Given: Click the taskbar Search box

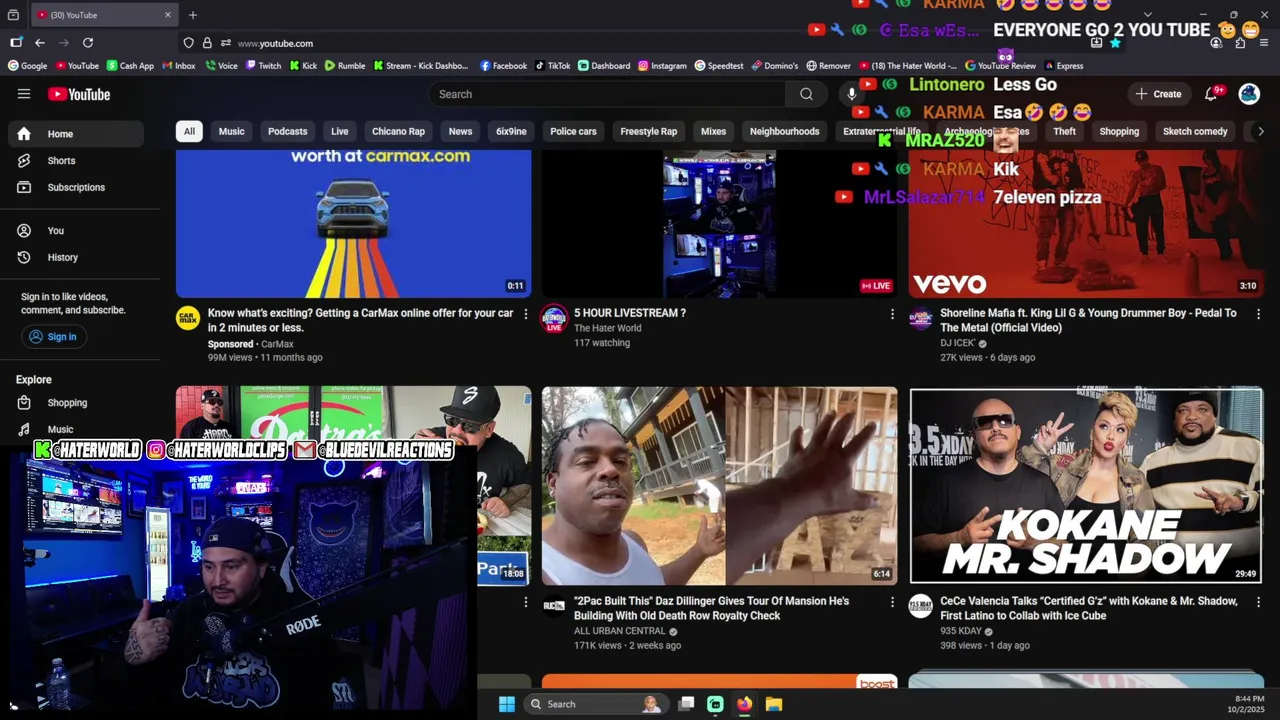Looking at the screenshot, I should coord(597,704).
